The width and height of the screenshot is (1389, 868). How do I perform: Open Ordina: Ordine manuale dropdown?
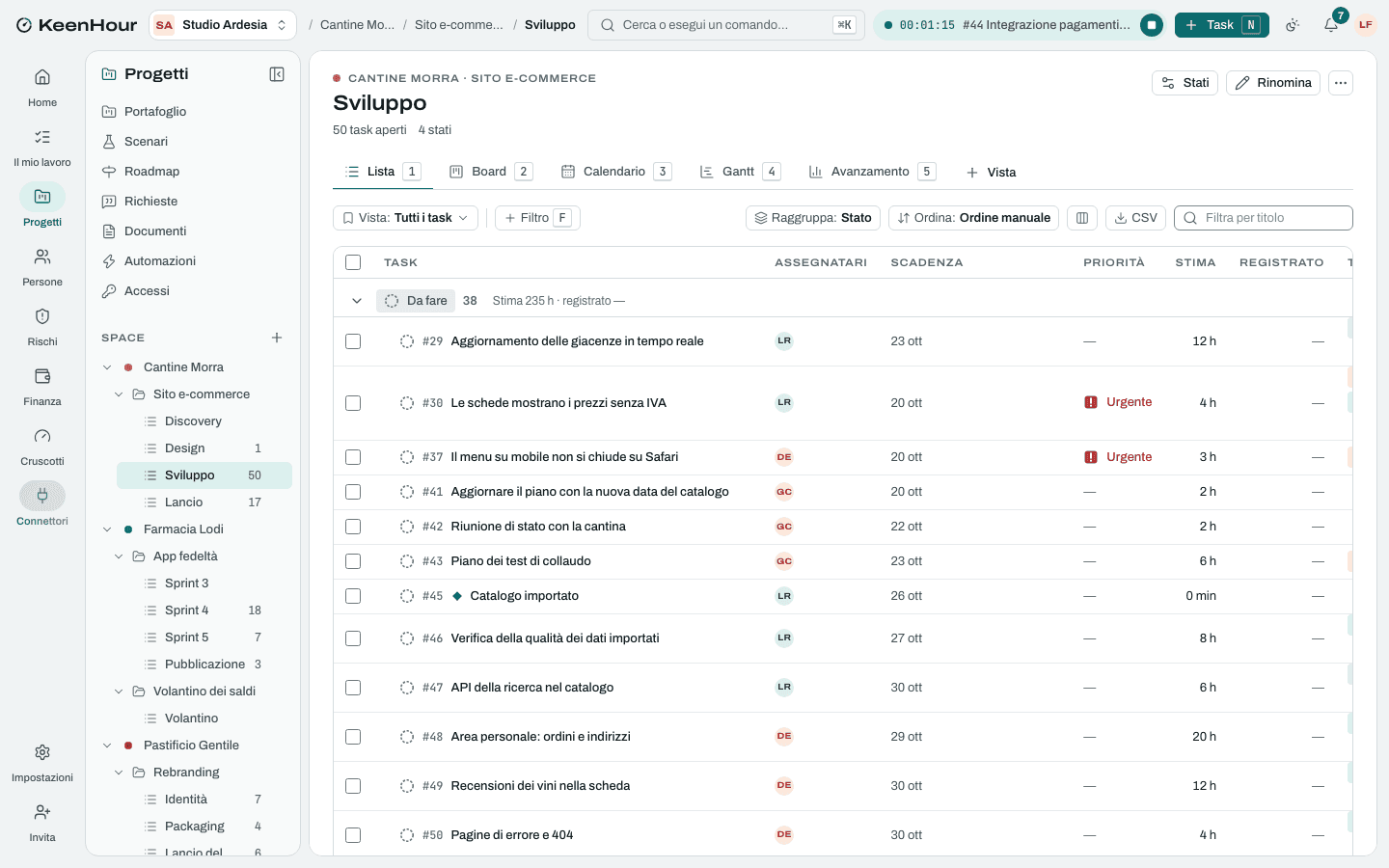(973, 218)
